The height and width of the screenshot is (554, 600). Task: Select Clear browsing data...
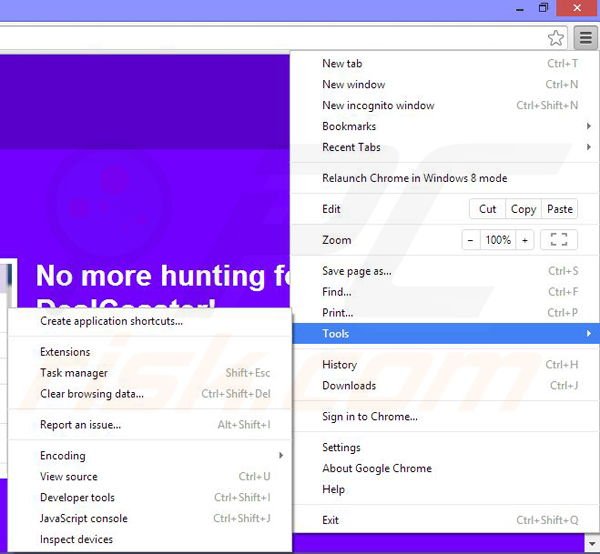(150, 394)
